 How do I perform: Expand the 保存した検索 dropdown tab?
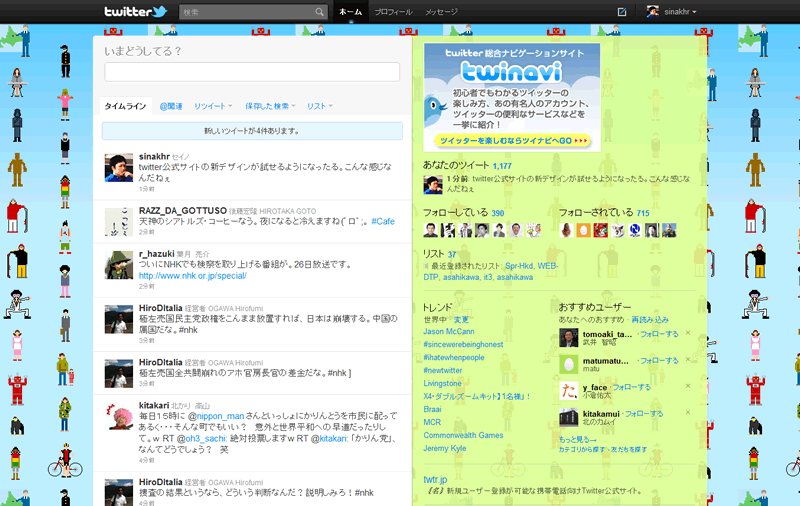click(270, 106)
